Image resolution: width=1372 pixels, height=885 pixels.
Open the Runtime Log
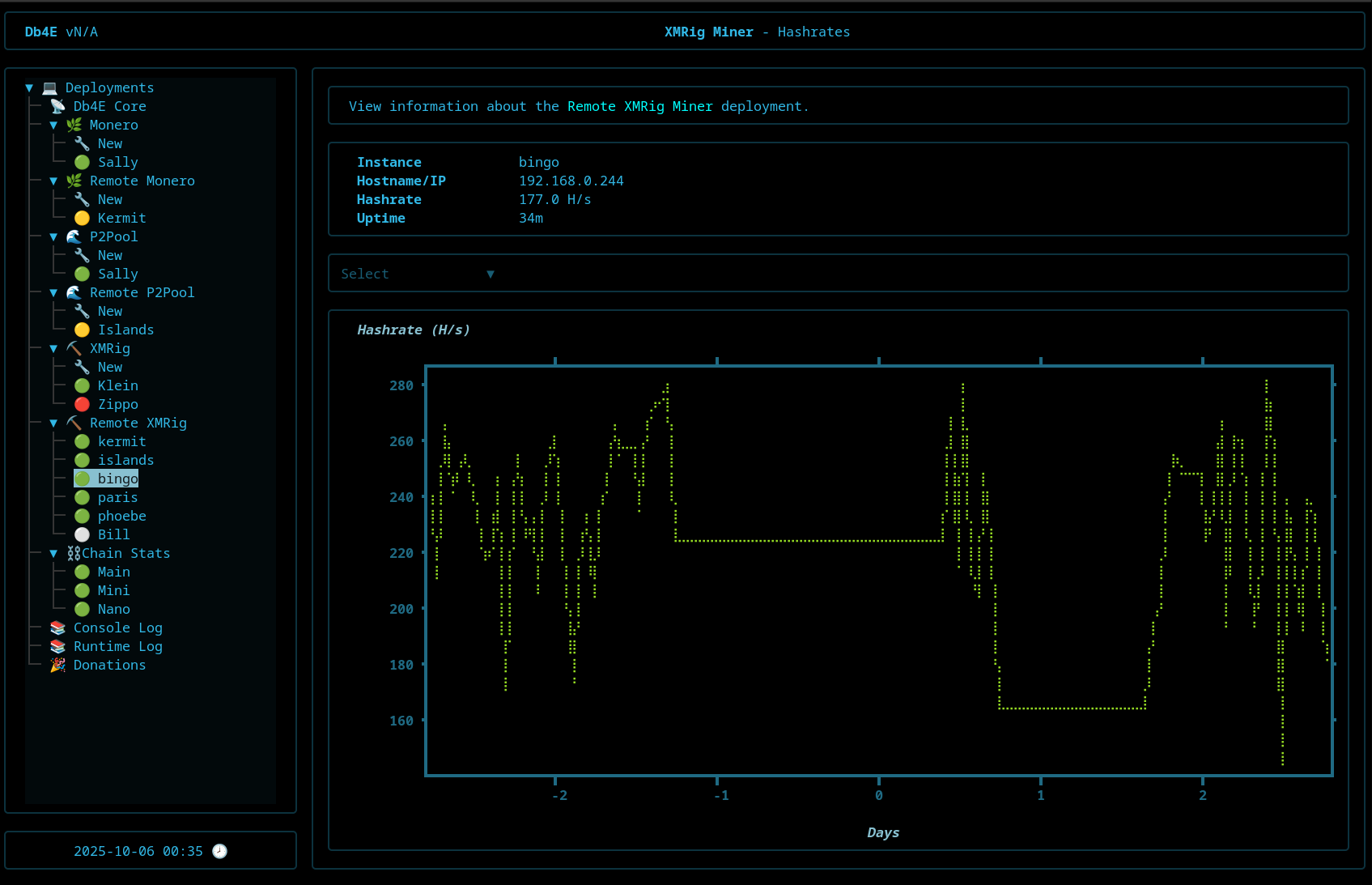(117, 646)
